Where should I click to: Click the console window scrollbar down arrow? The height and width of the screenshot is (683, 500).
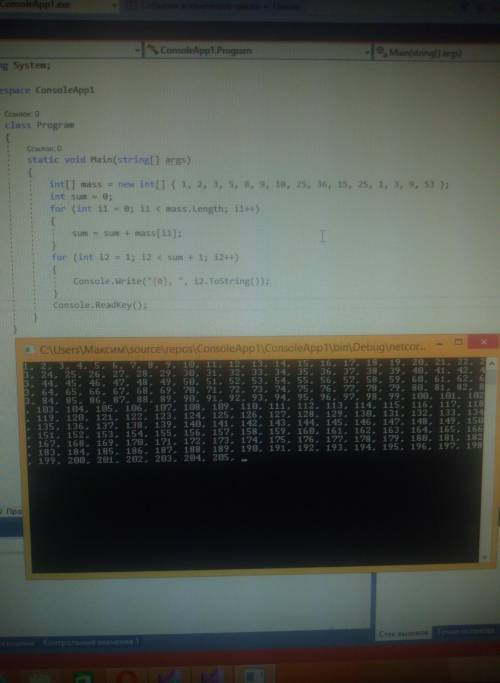[x=485, y=557]
